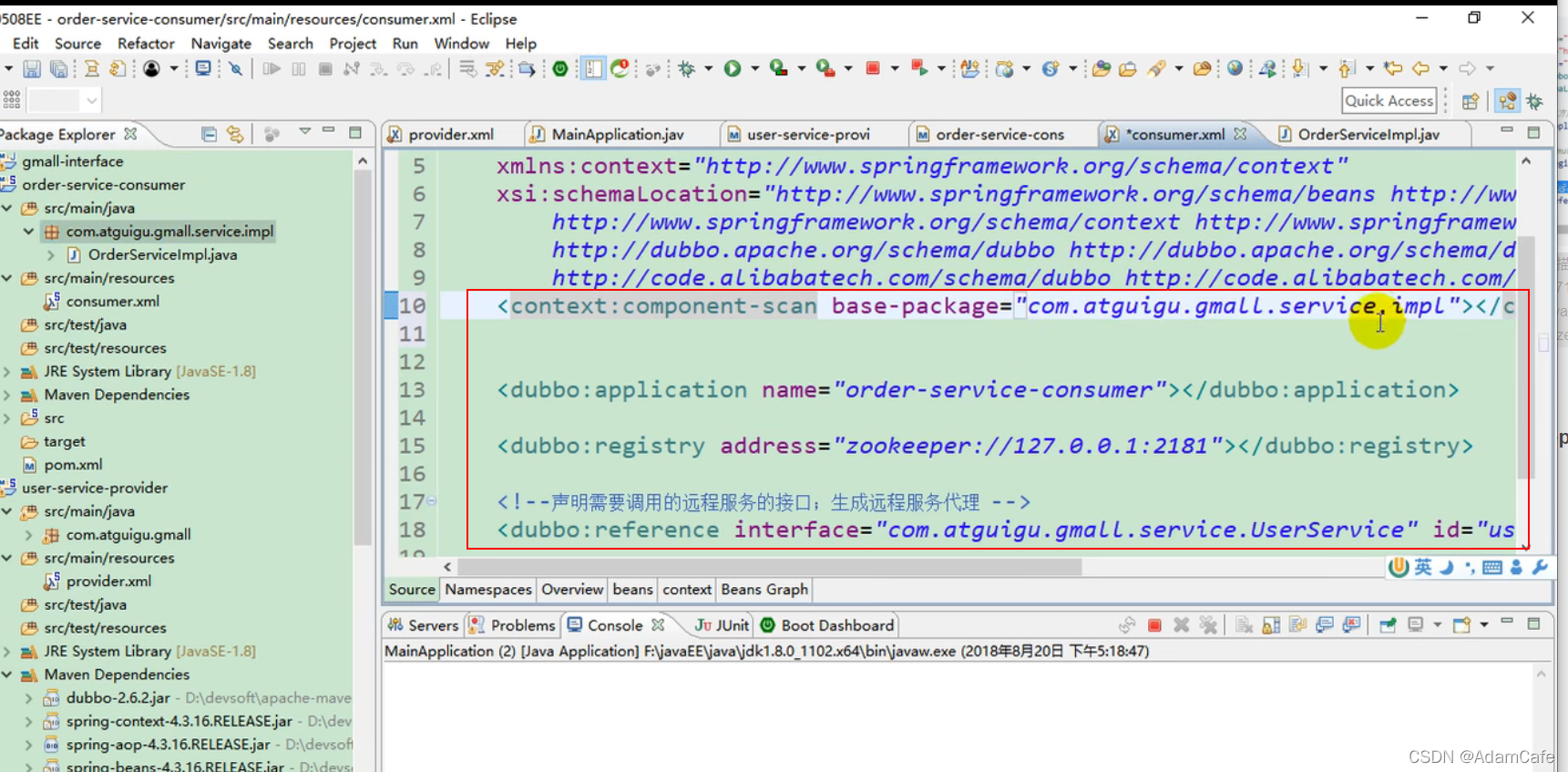Open the Namespaces tab of the XML editor
The image size is (1568, 772).
[x=488, y=590]
